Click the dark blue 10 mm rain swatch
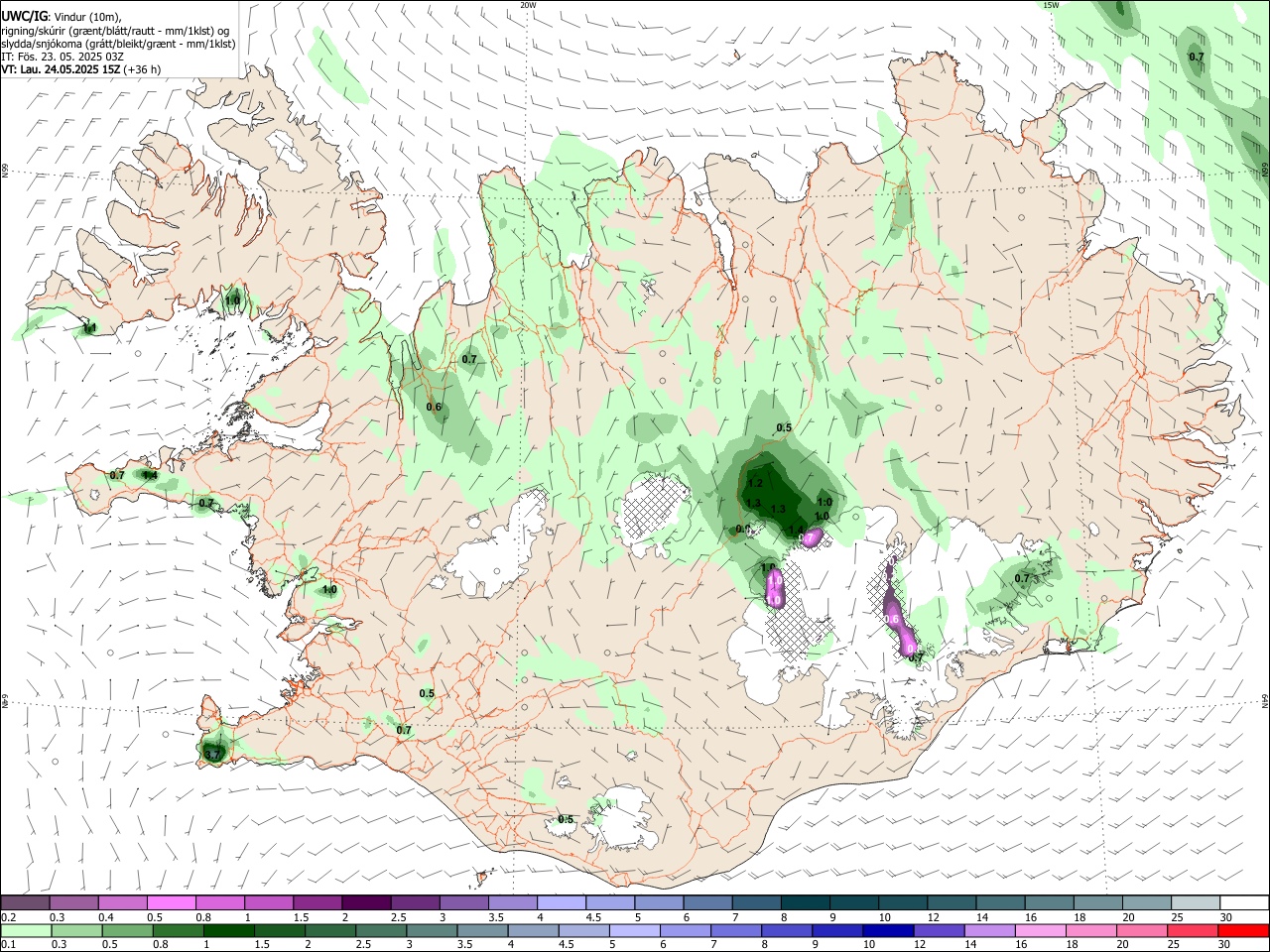This screenshot has height=952, width=1270. (x=887, y=931)
